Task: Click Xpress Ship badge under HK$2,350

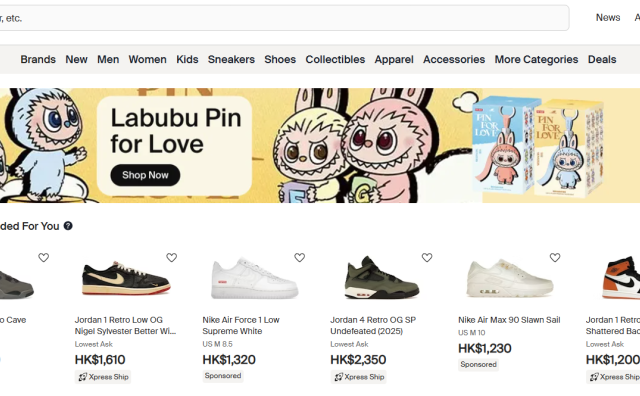Action: [359, 377]
